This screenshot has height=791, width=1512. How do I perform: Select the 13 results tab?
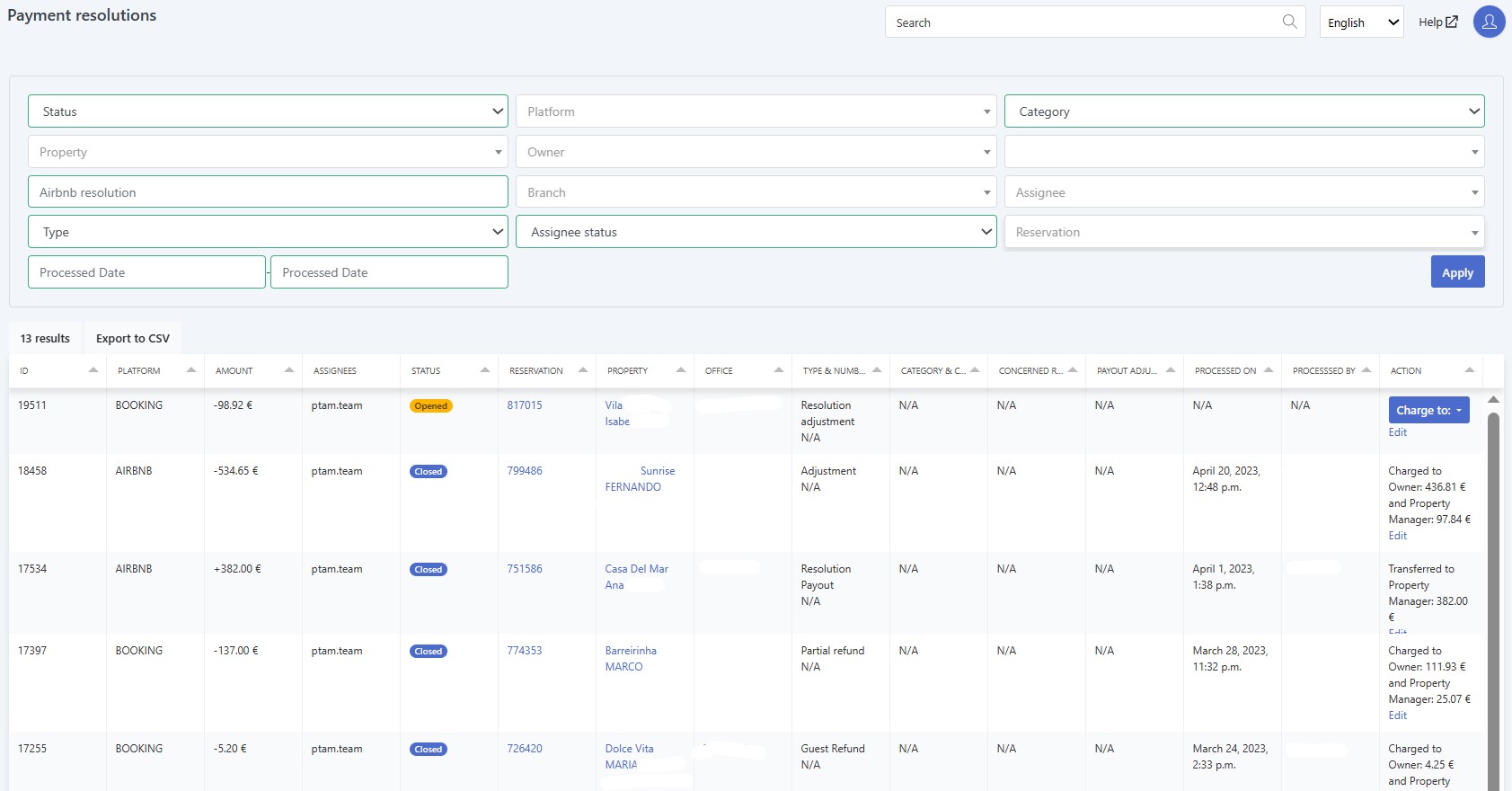click(x=45, y=338)
